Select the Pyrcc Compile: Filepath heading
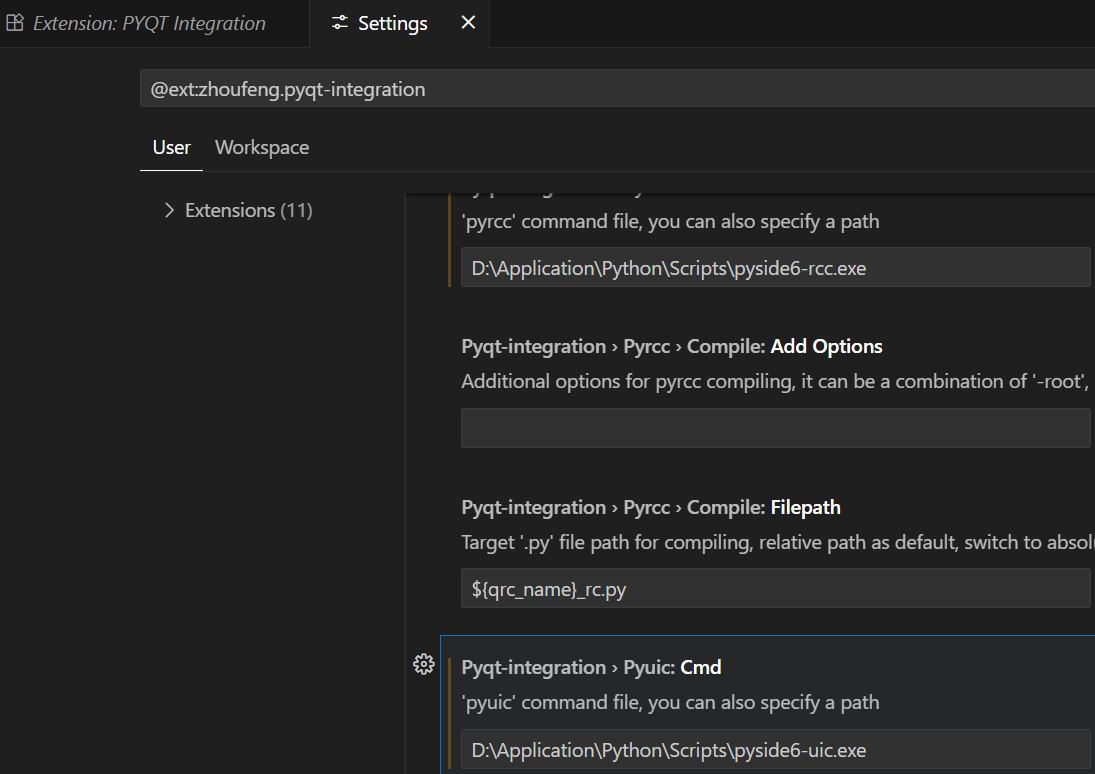Screen dimensions: 1095x774 pyautogui.click(x=651, y=508)
